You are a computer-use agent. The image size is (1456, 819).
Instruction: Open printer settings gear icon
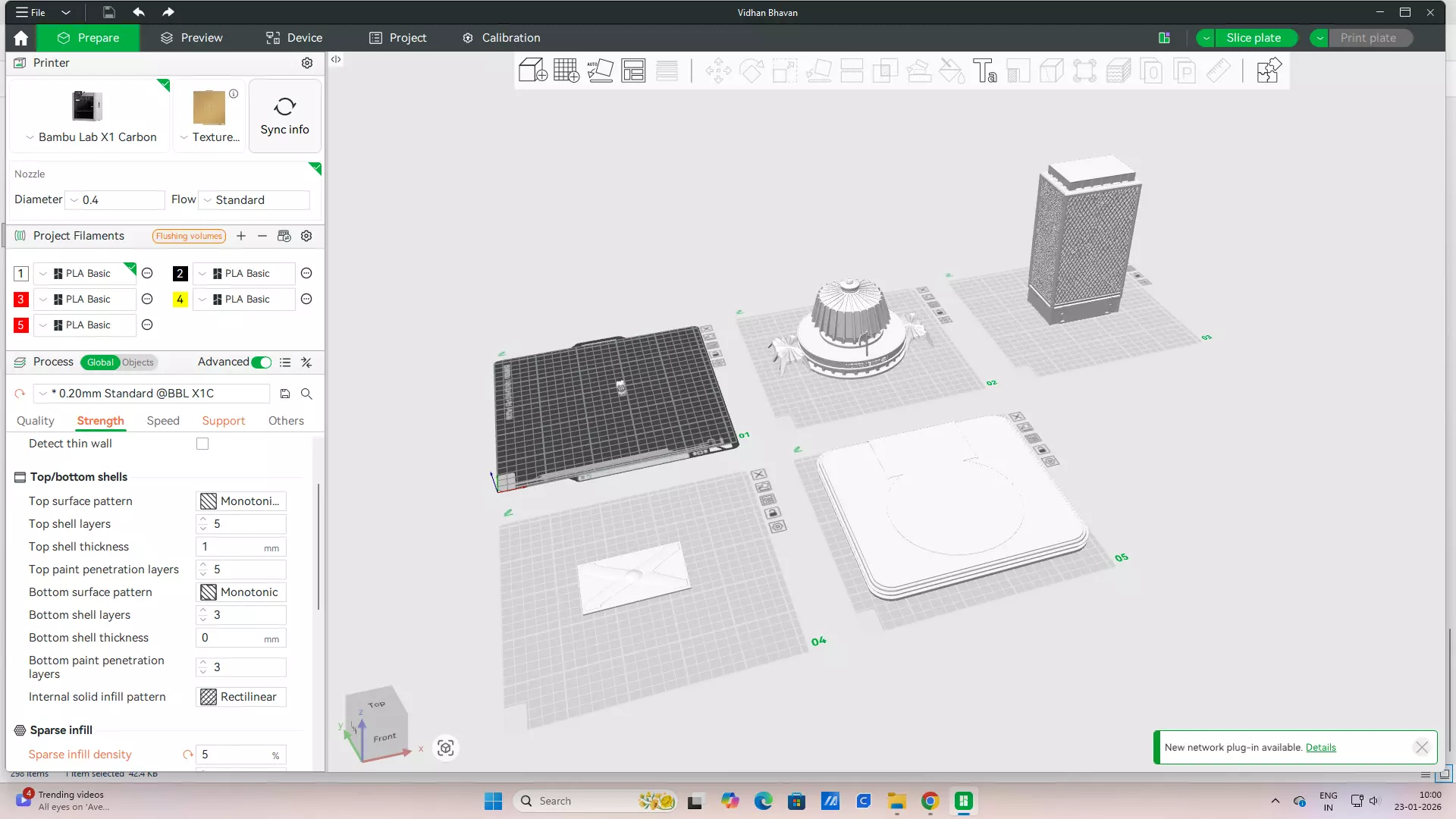click(307, 63)
